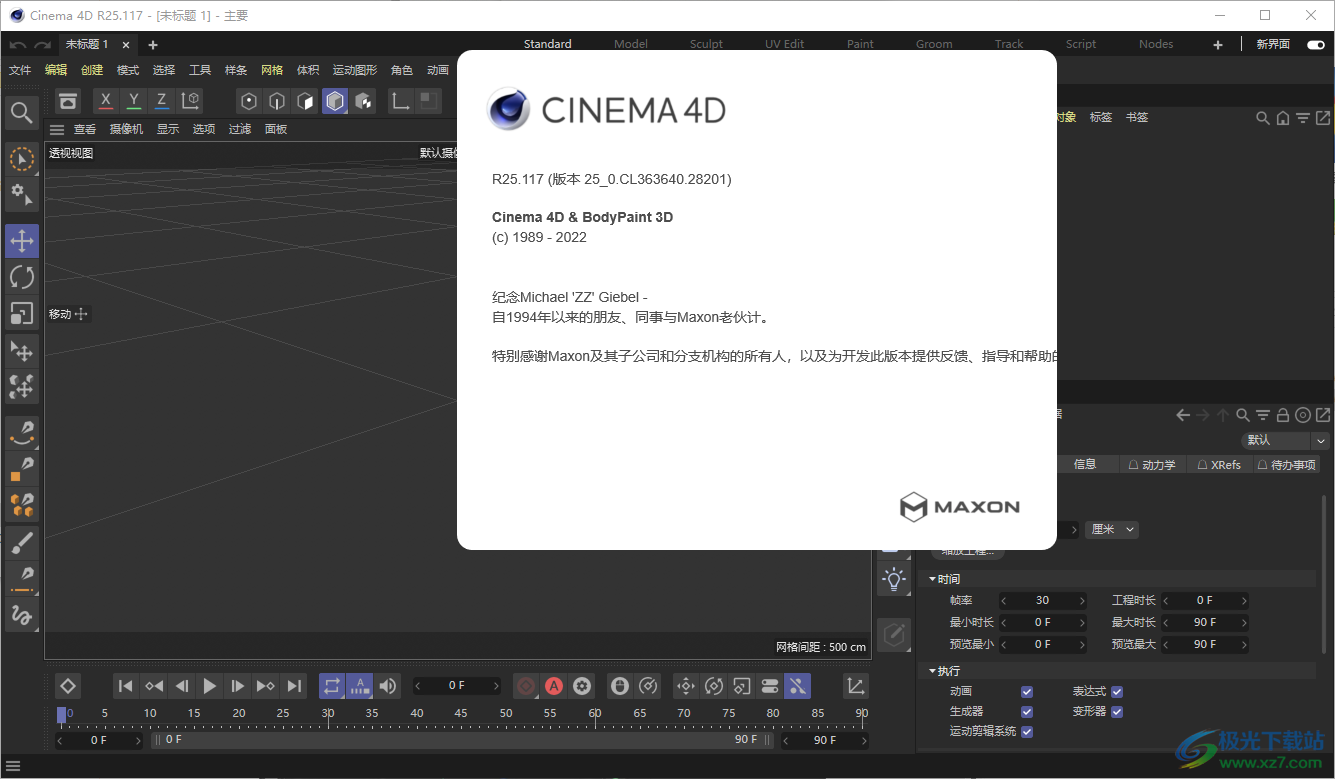
Task: Select the paint brush tool in left toolbar
Action: (x=21, y=542)
